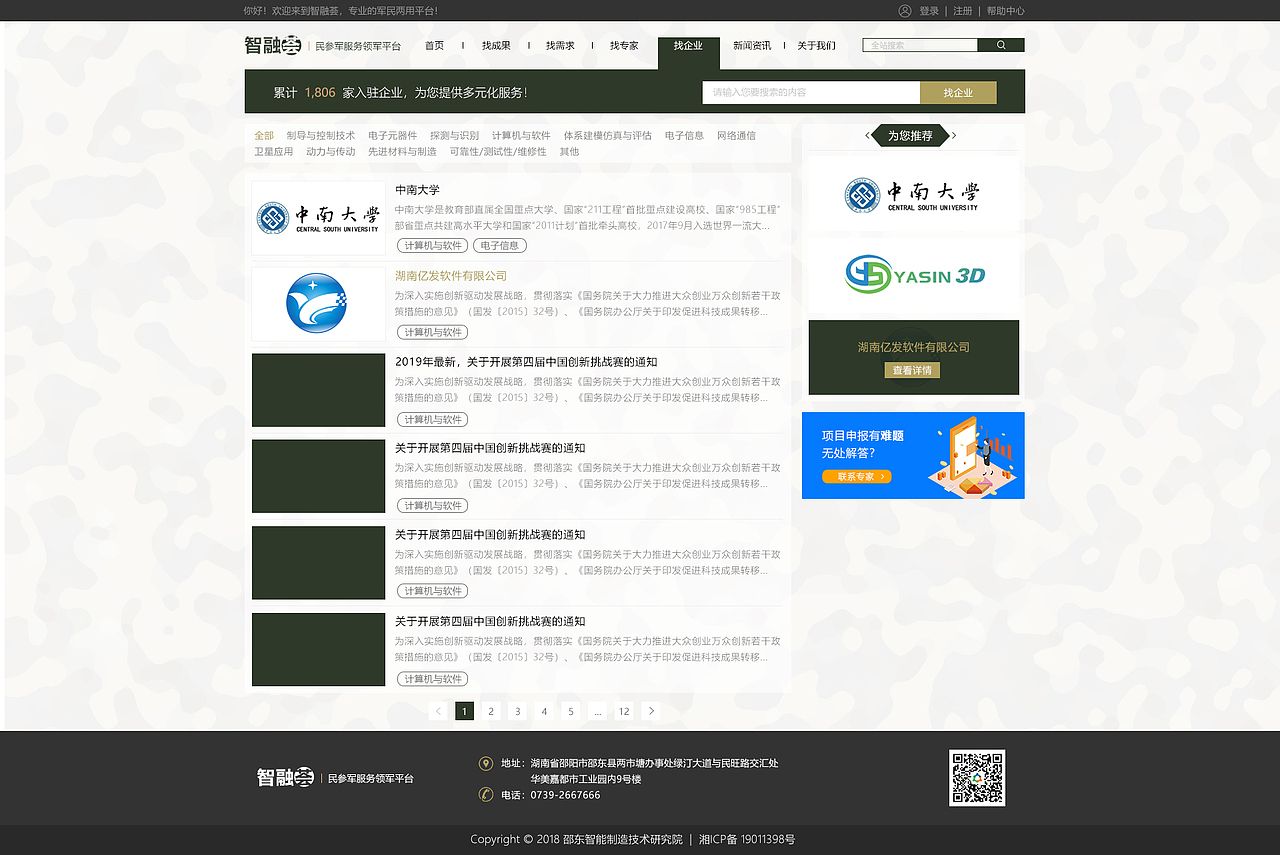
Task: Filter by 卫星应用 category
Action: 274,152
